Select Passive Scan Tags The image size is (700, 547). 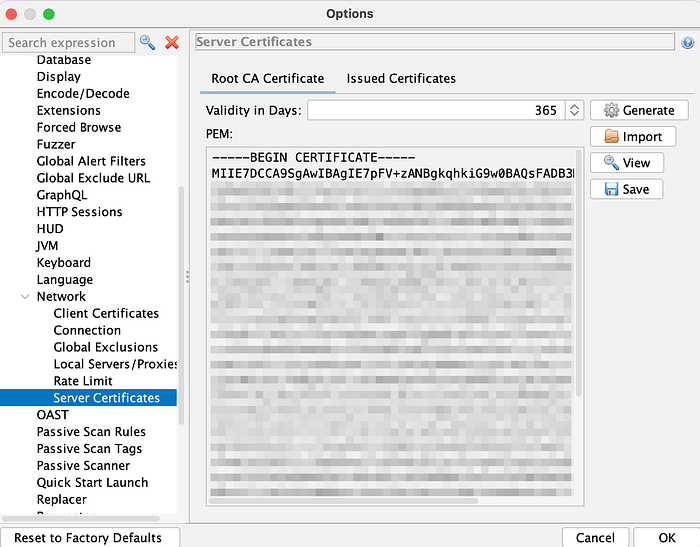[89, 449]
